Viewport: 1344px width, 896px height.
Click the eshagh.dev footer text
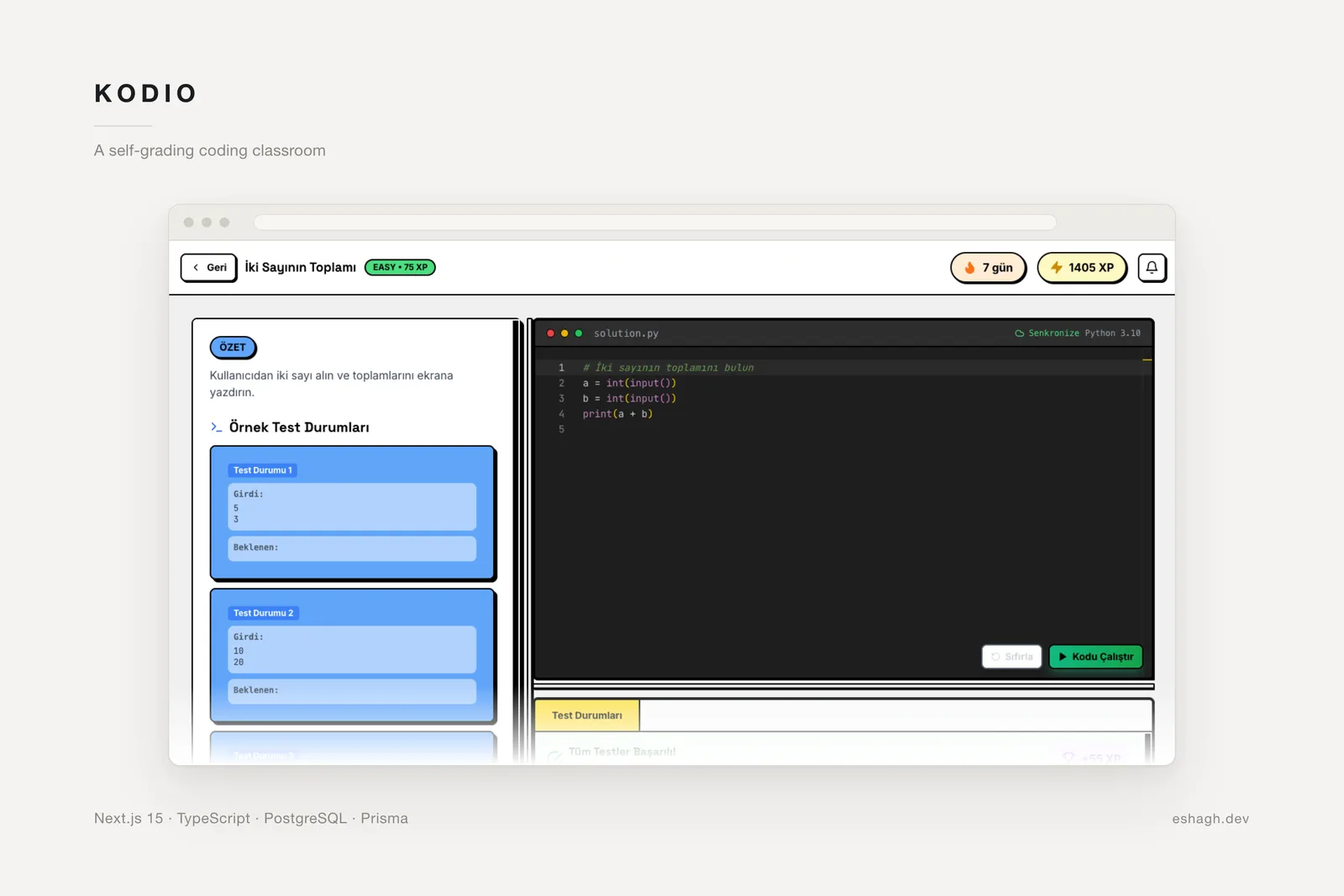coord(1210,819)
